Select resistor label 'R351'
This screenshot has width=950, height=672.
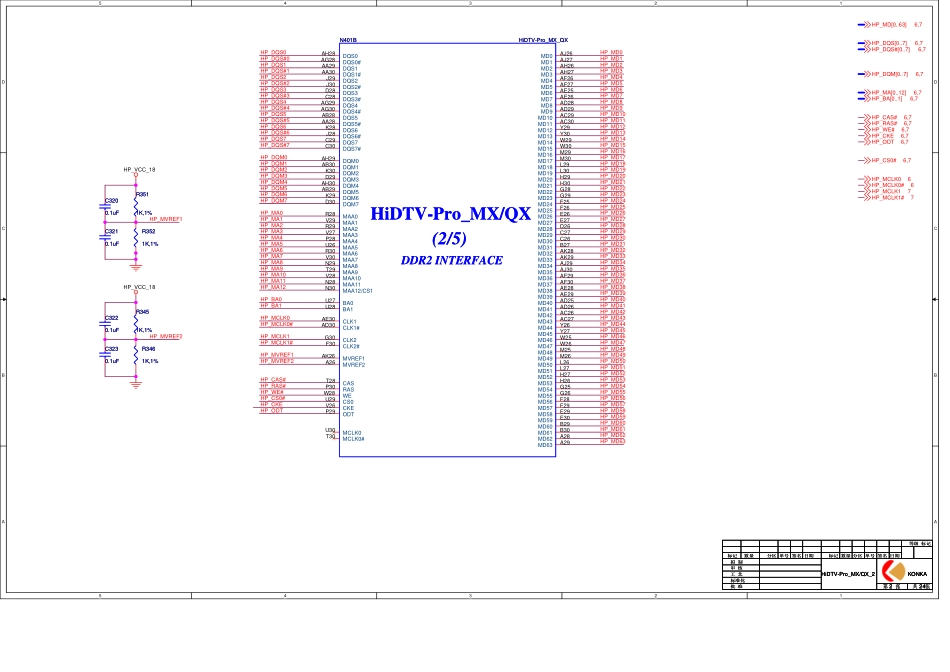click(142, 195)
